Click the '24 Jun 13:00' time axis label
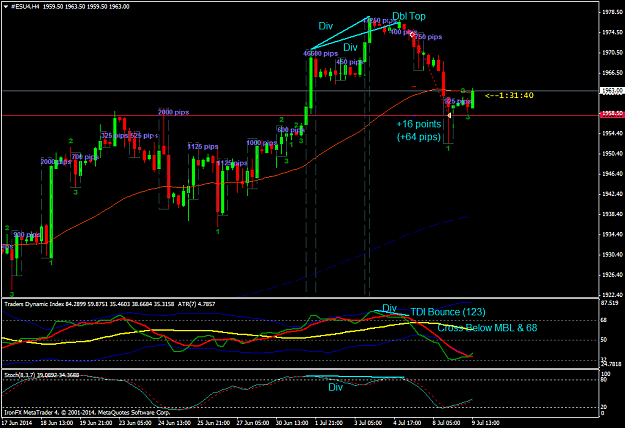The width and height of the screenshot is (625, 428). 174,423
